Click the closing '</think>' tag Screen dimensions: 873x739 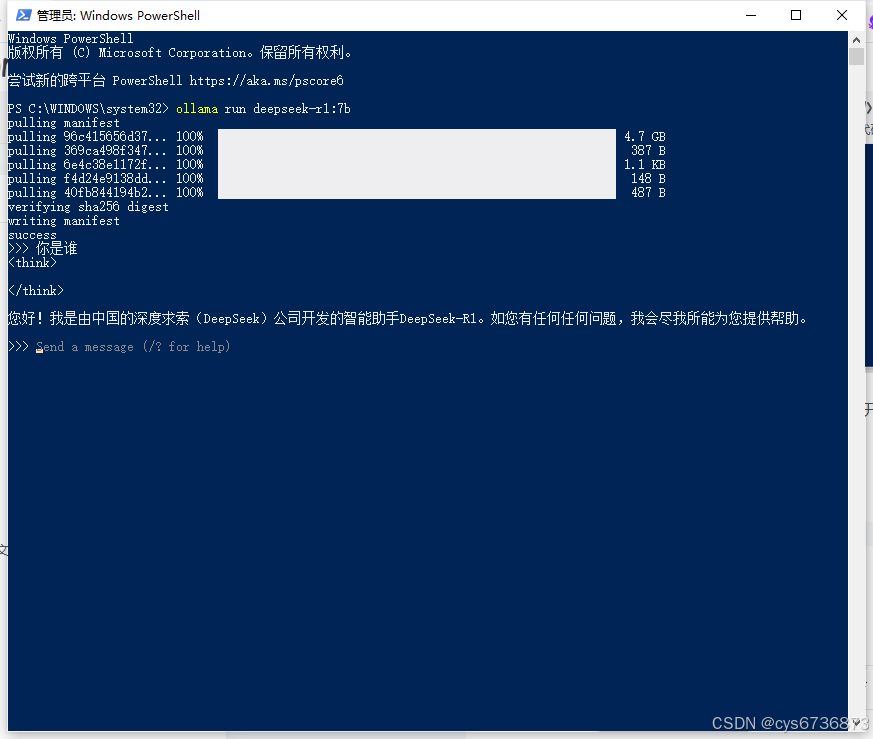[x=36, y=291]
